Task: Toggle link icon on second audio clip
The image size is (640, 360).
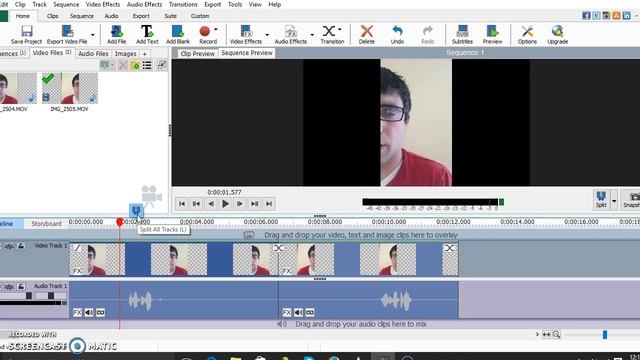Action: [x=310, y=313]
